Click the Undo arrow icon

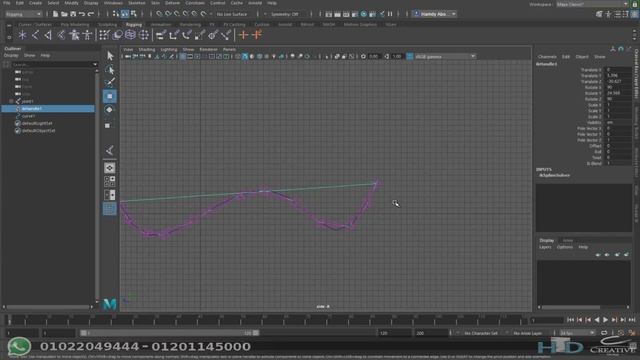pos(82,14)
